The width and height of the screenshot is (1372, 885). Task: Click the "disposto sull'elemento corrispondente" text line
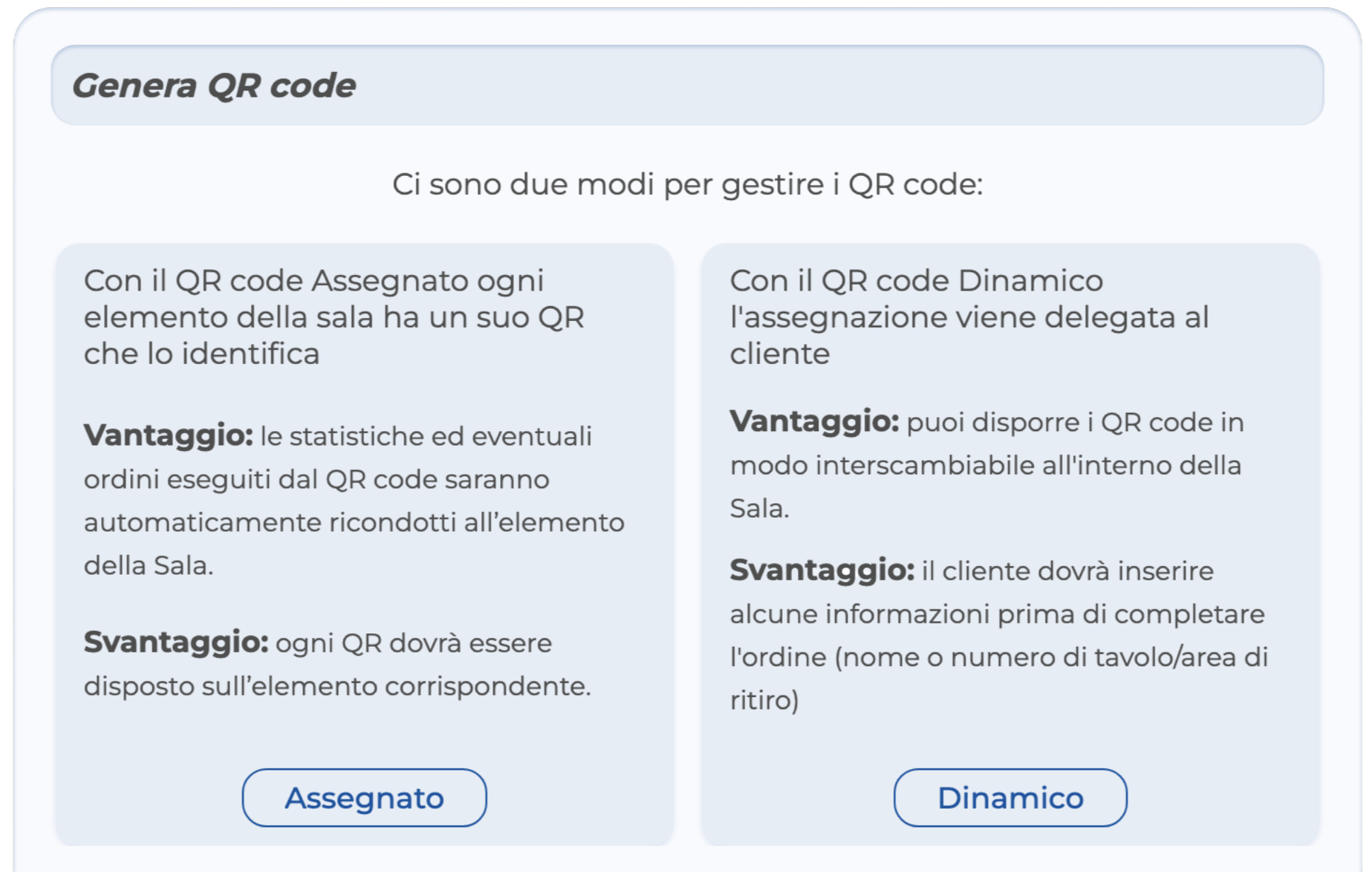[337, 686]
